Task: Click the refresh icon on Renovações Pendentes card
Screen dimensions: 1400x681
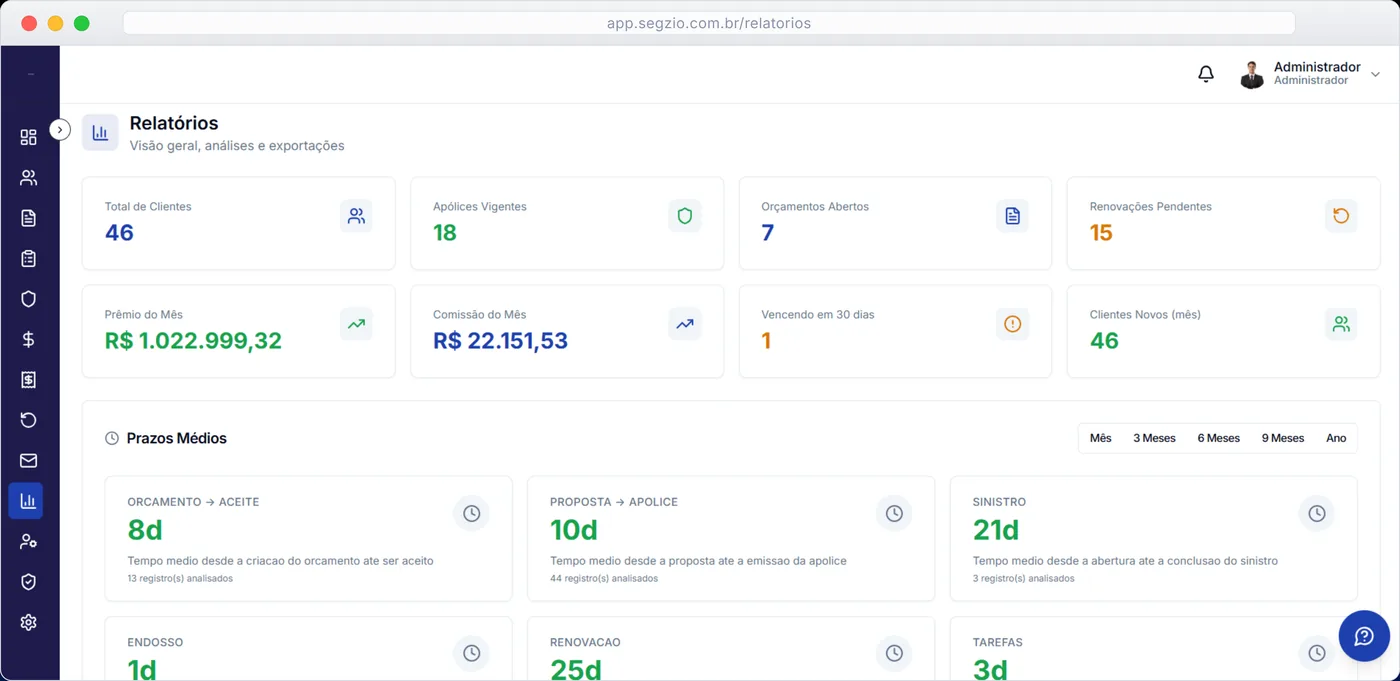Action: pos(1341,216)
